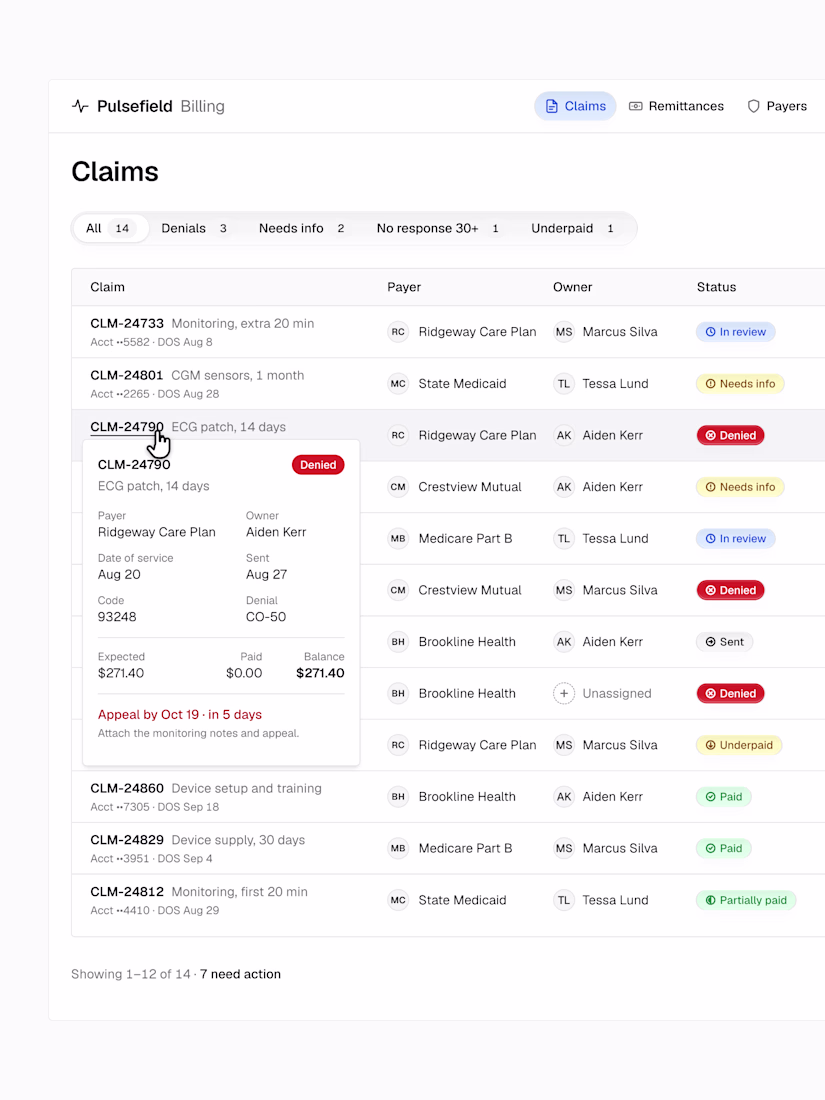Click the CM avatar in the Crestview Mutual Needs info row
The height and width of the screenshot is (1100, 825).
point(398,487)
